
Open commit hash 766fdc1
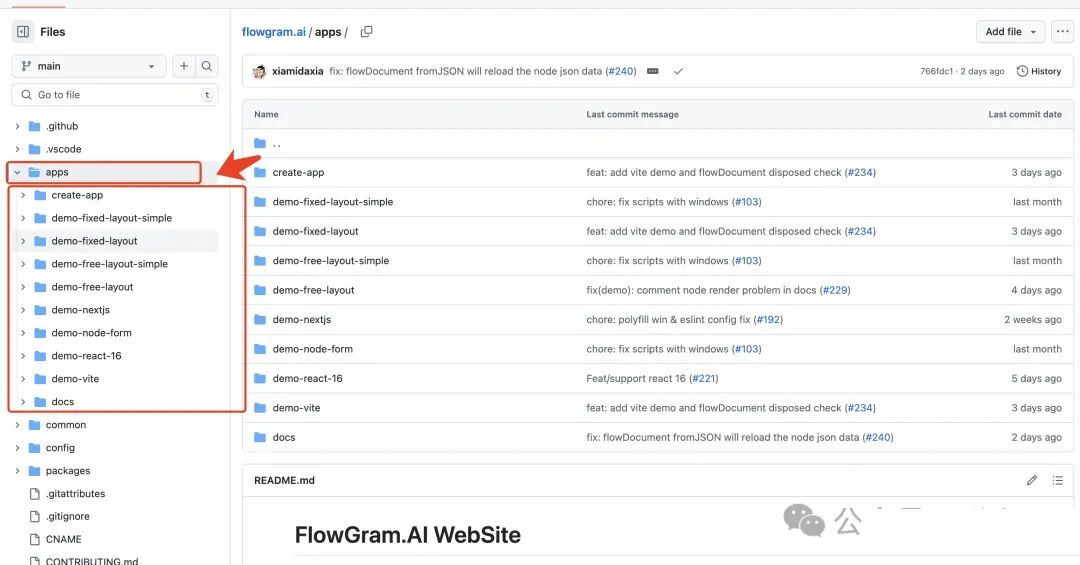937,71
